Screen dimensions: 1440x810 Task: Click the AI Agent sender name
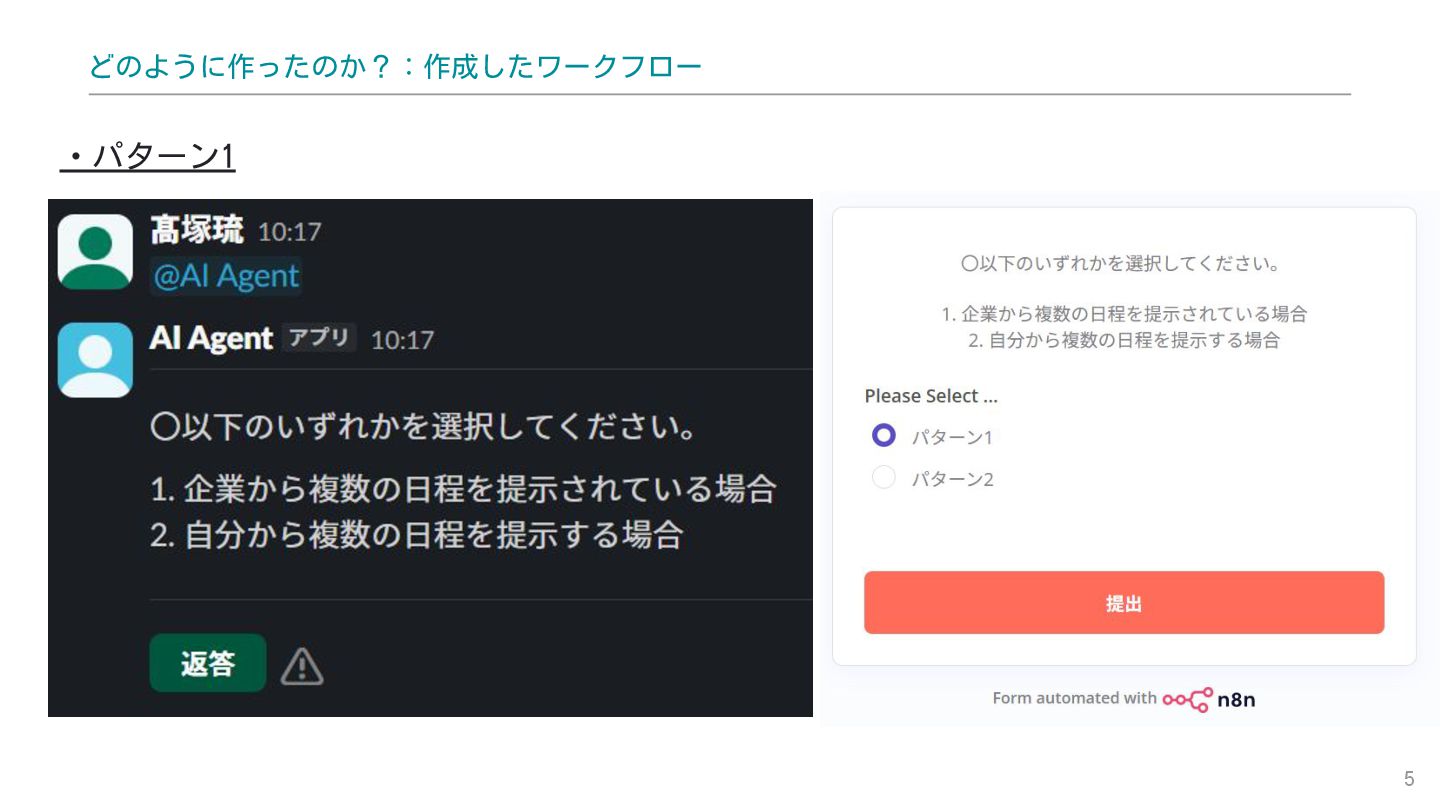pos(211,339)
